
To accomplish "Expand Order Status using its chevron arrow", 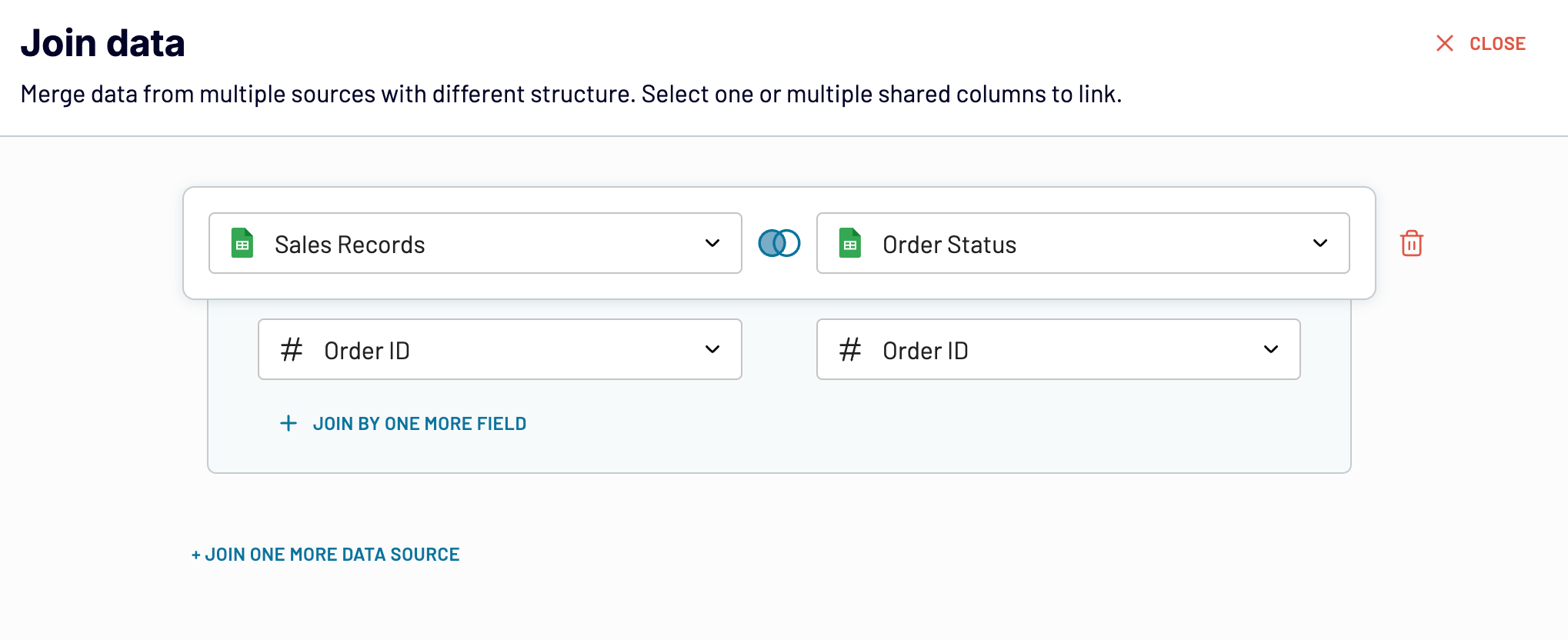I will pyautogui.click(x=1320, y=244).
